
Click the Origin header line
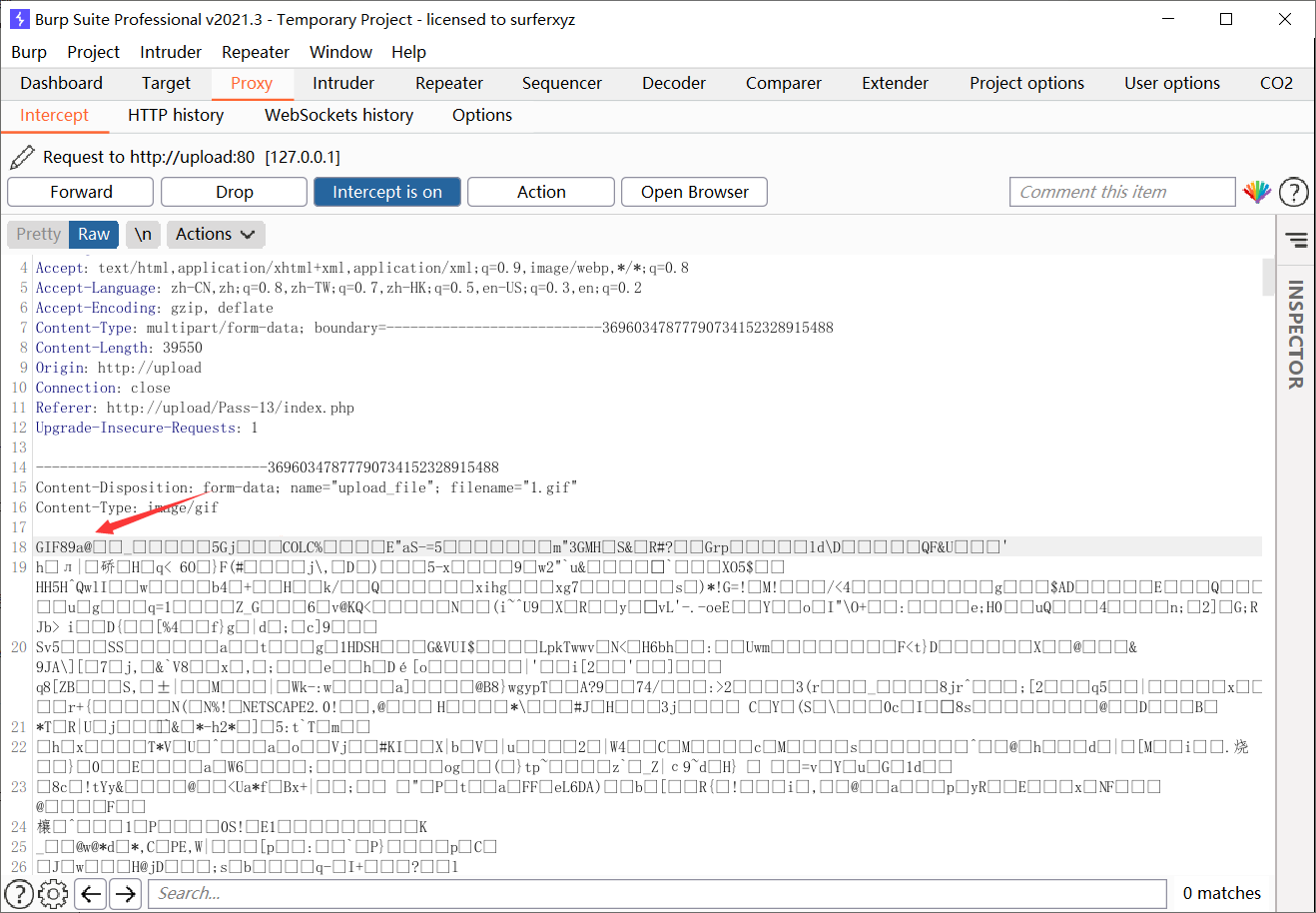click(119, 368)
